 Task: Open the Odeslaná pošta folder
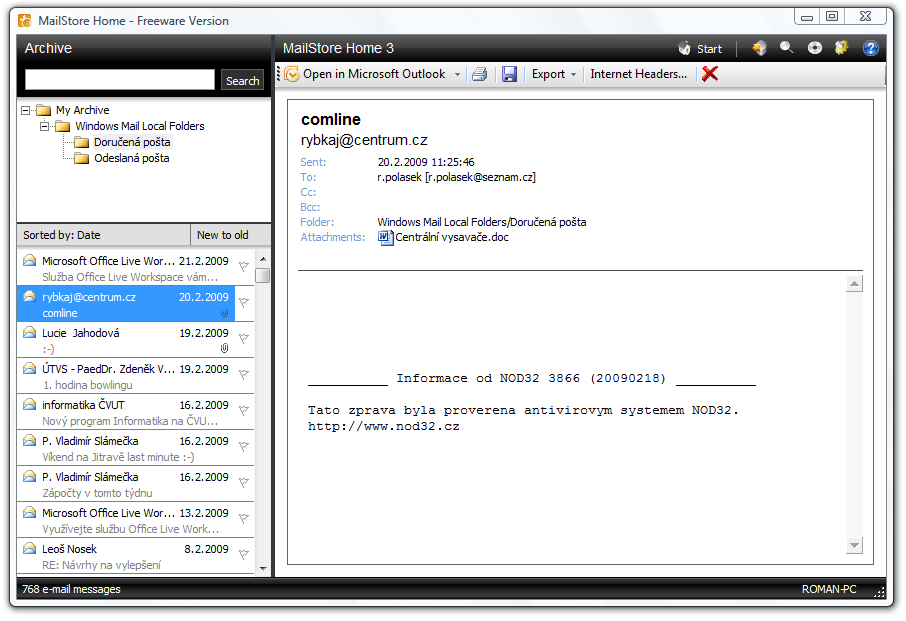[132, 158]
